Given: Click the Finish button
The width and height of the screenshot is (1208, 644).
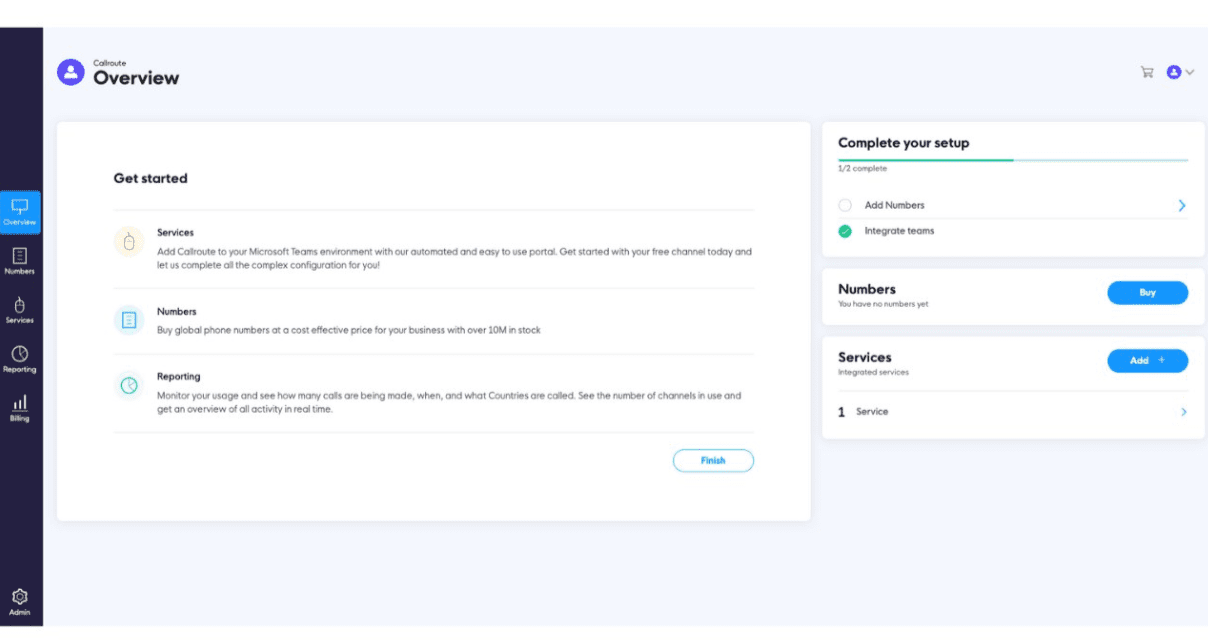Looking at the screenshot, I should tap(713, 461).
